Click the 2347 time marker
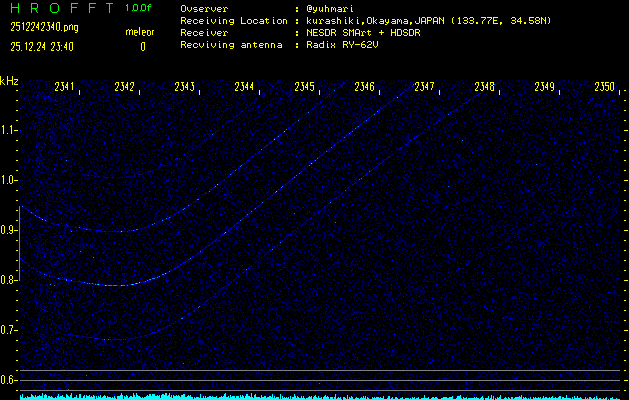 click(x=424, y=87)
